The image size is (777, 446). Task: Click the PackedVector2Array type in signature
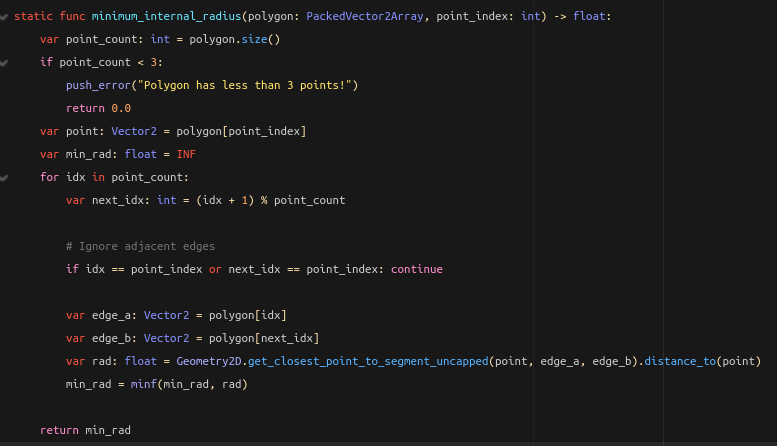pyautogui.click(x=365, y=16)
